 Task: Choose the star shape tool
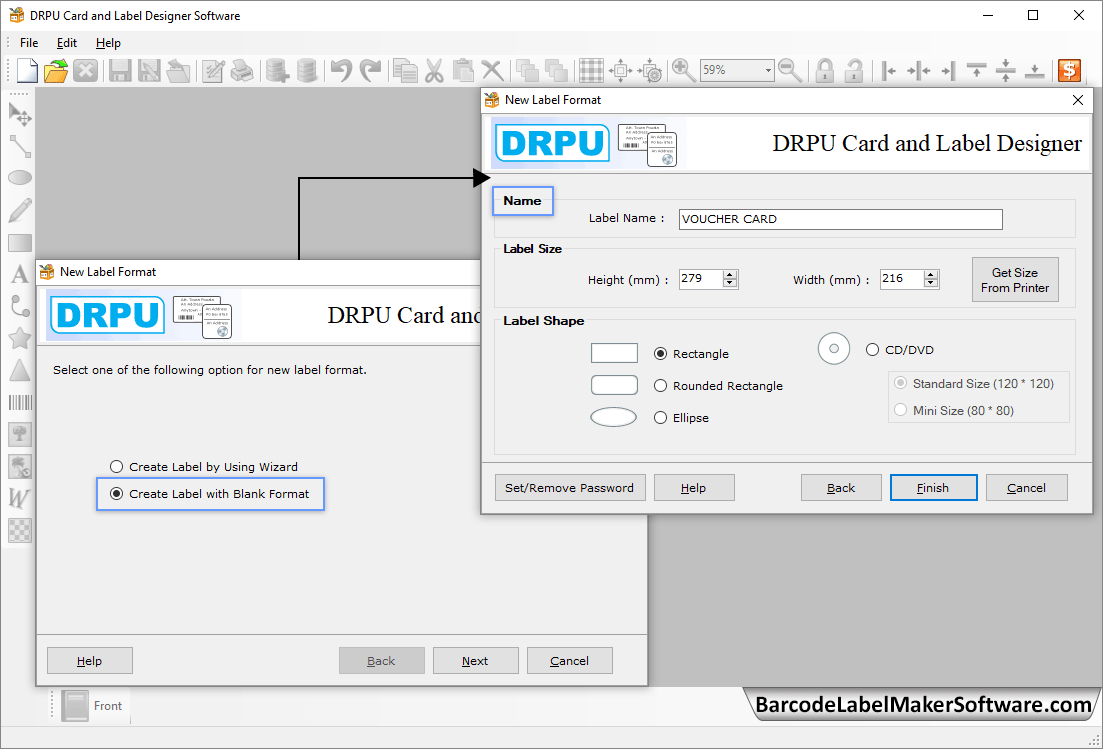tap(20, 338)
